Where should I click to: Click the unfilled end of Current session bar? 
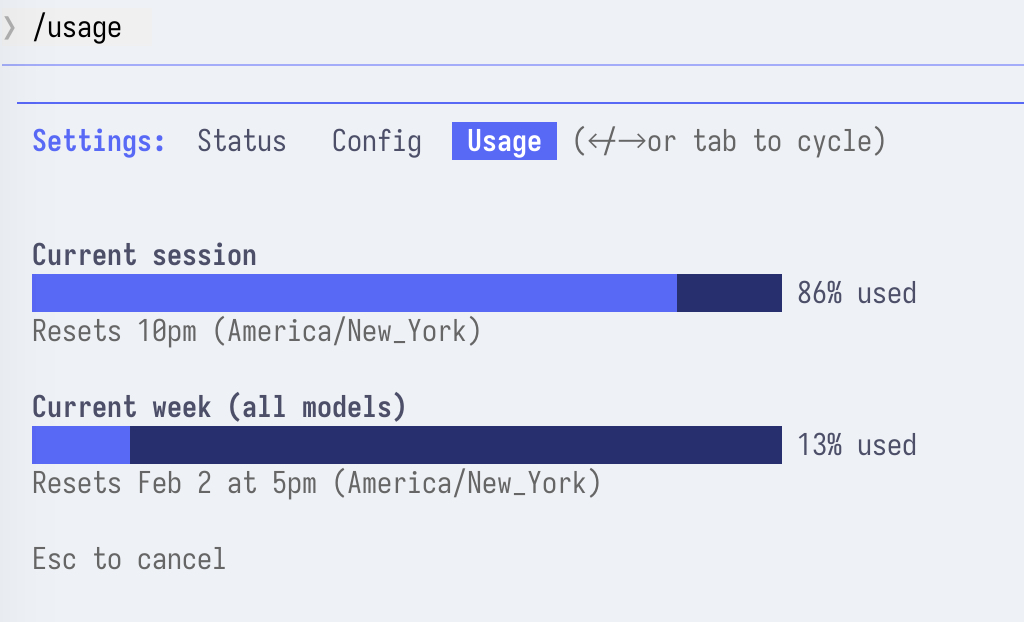[729, 293]
